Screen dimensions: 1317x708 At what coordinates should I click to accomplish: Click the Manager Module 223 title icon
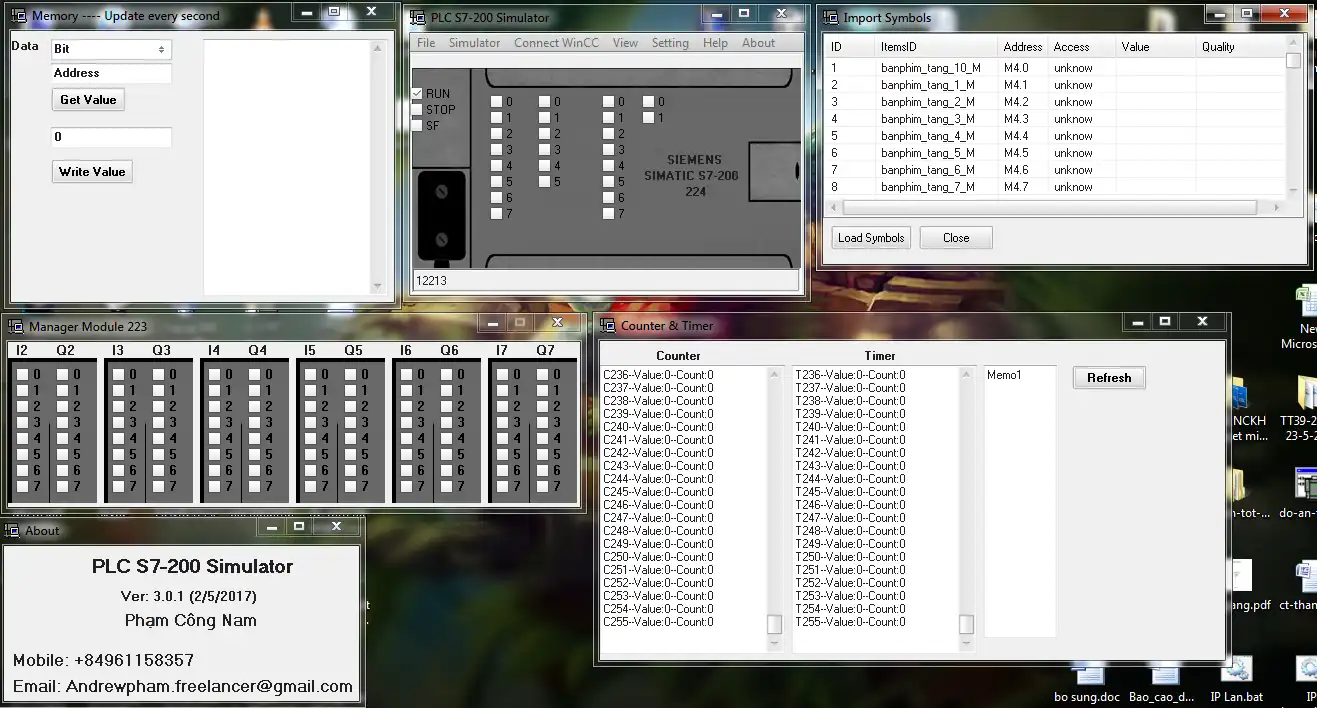(x=15, y=326)
